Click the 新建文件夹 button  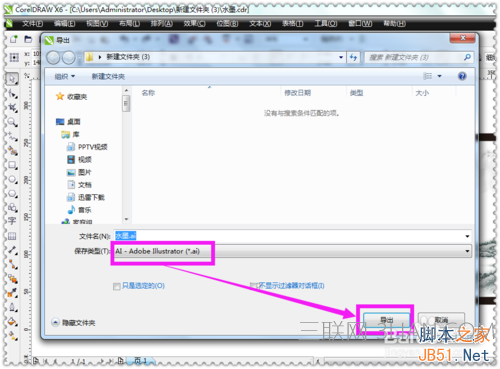[108, 77]
